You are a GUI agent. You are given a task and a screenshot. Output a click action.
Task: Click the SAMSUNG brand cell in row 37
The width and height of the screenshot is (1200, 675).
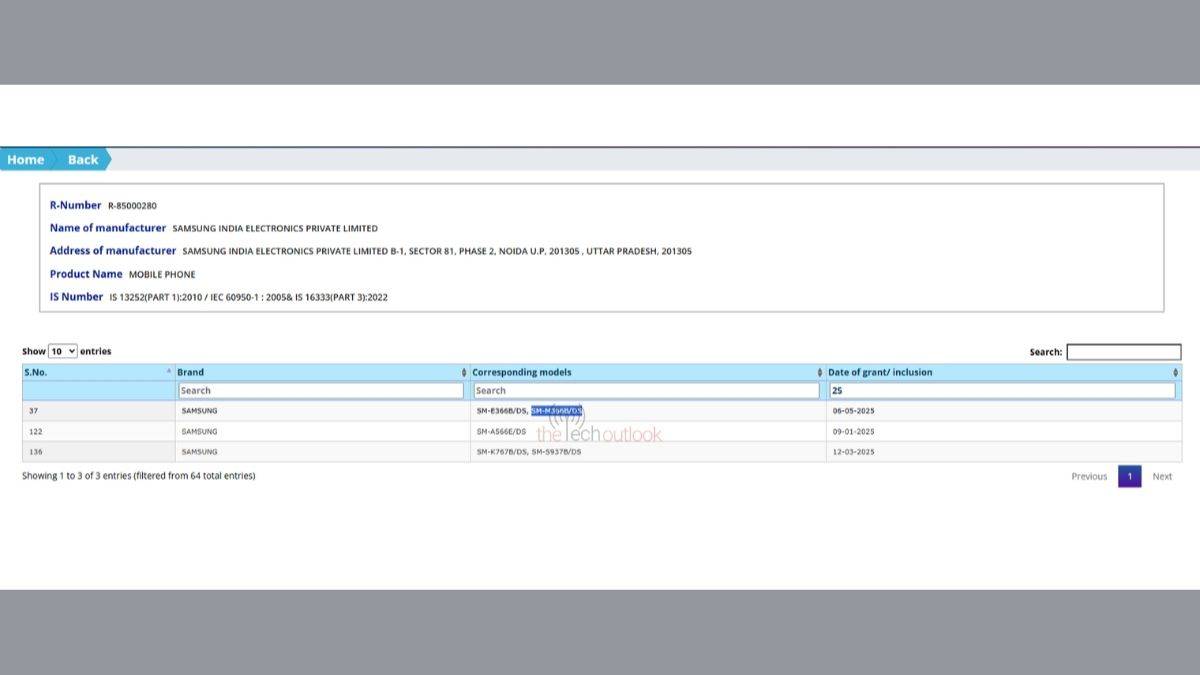(322, 411)
